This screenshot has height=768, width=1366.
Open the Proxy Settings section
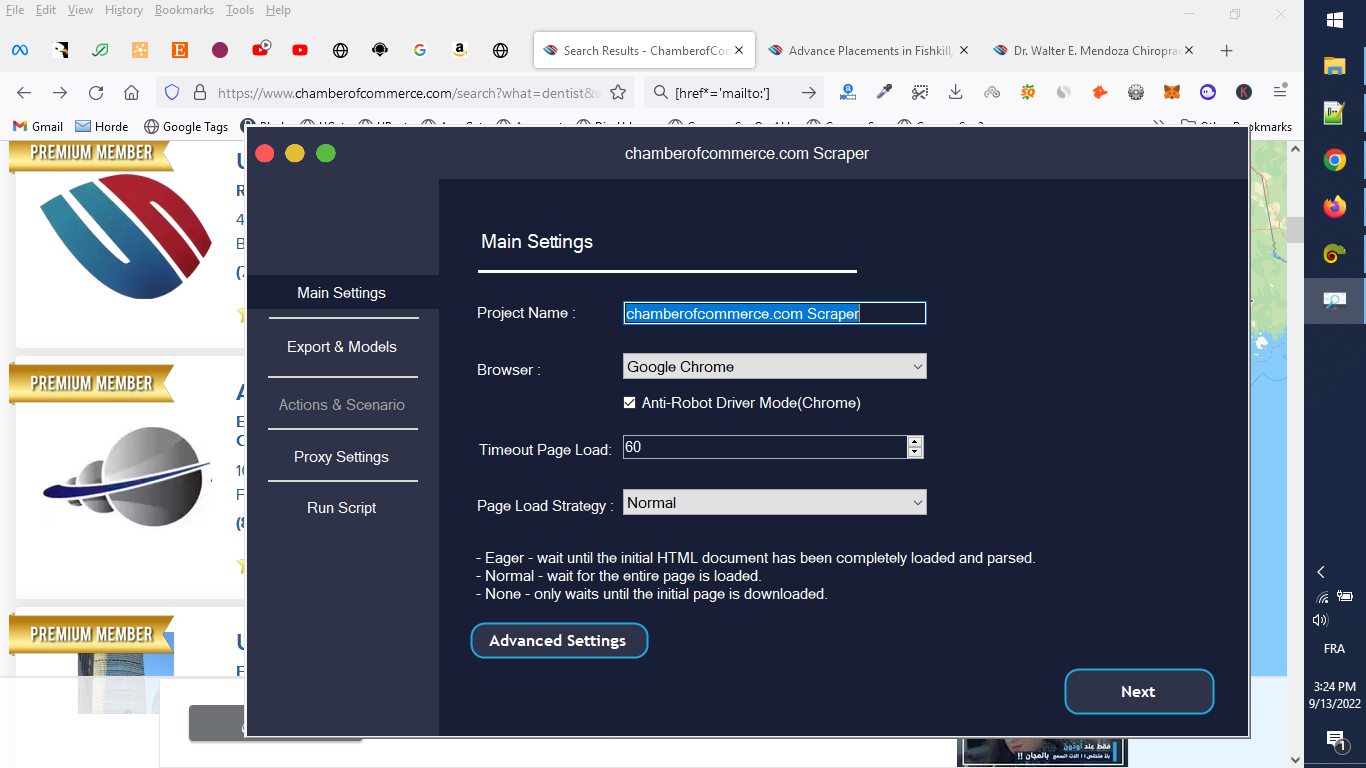click(x=342, y=457)
